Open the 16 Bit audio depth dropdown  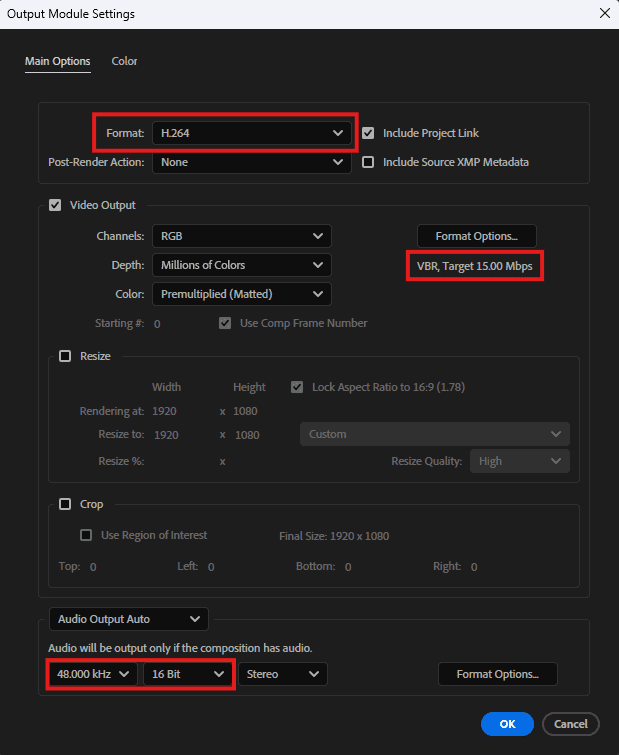[x=188, y=674]
